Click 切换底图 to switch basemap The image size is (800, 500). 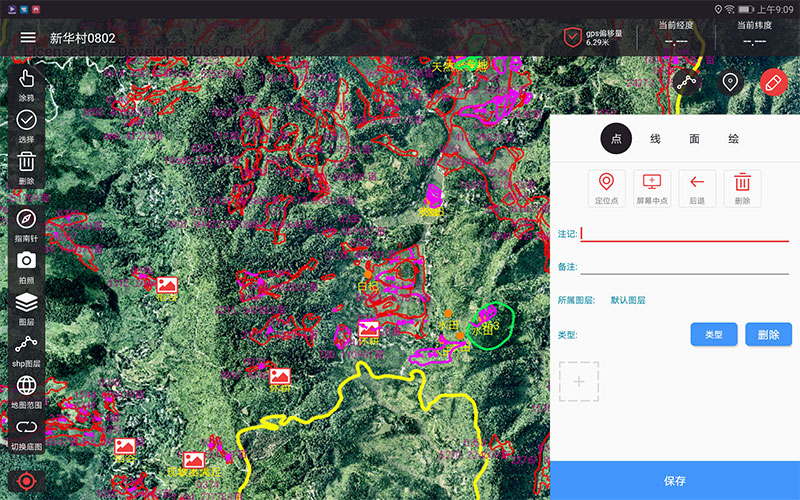pyautogui.click(x=26, y=434)
